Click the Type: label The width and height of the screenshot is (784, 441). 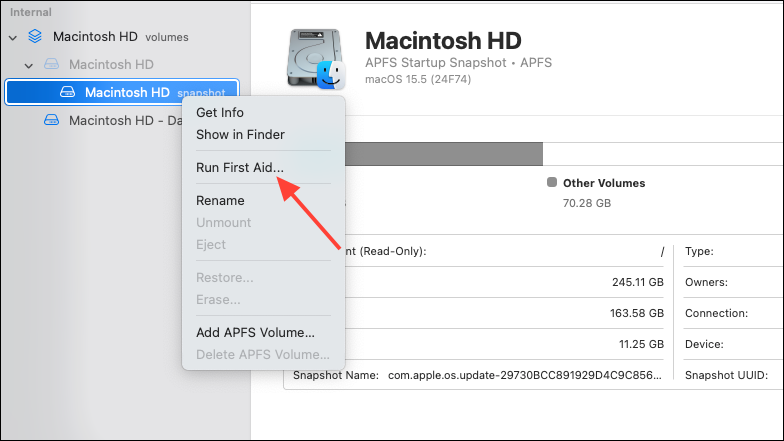click(x=700, y=251)
